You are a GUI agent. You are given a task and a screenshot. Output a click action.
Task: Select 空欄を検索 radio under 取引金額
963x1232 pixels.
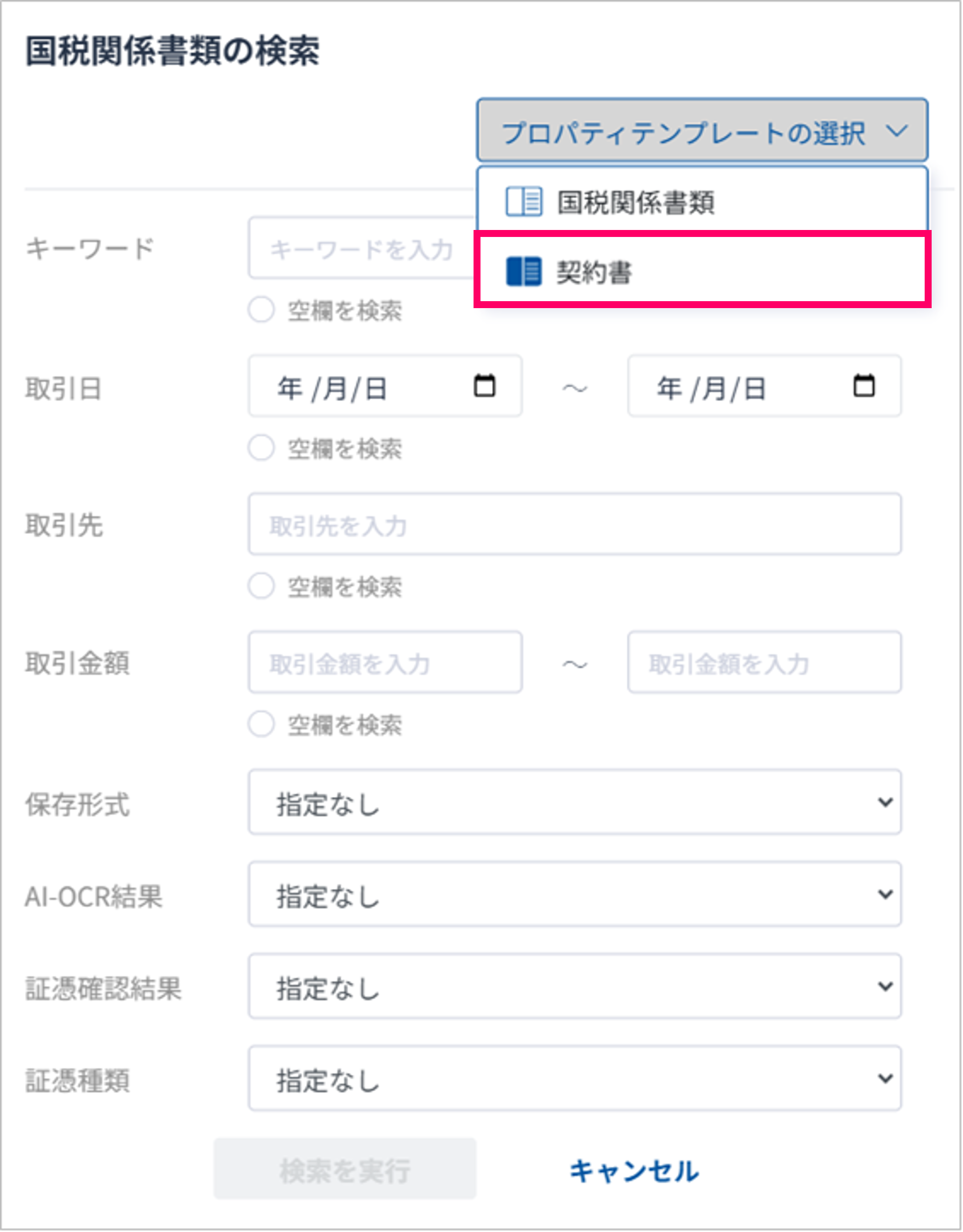click(x=261, y=724)
